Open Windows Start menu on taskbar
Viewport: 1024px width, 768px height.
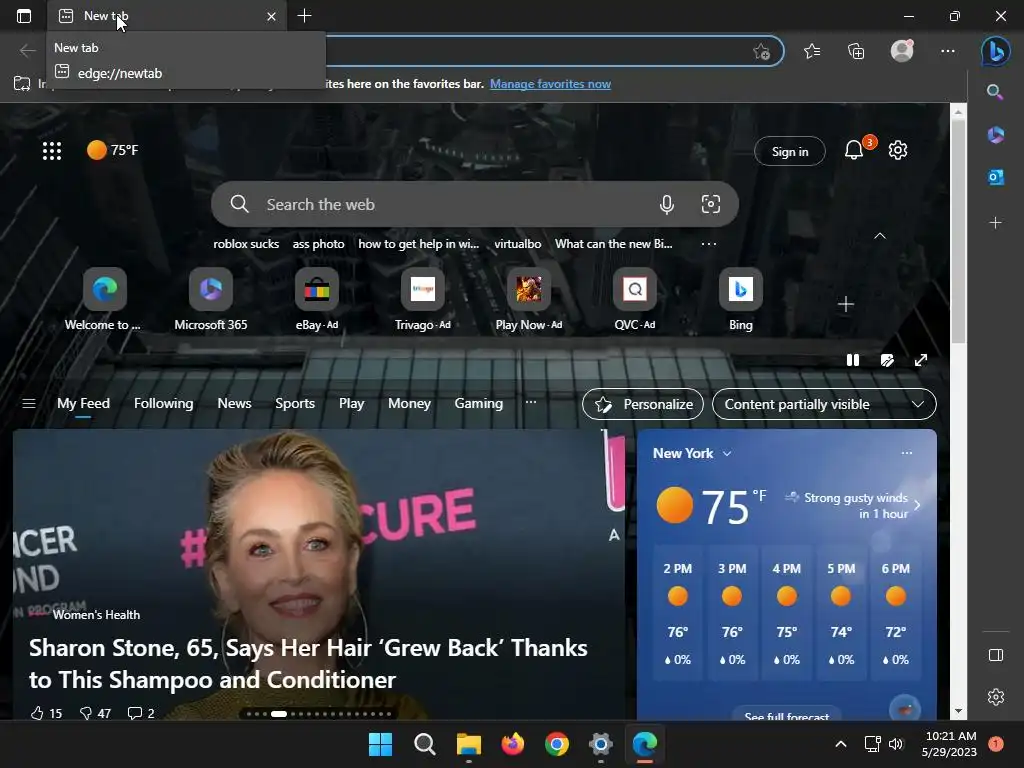coord(380,744)
